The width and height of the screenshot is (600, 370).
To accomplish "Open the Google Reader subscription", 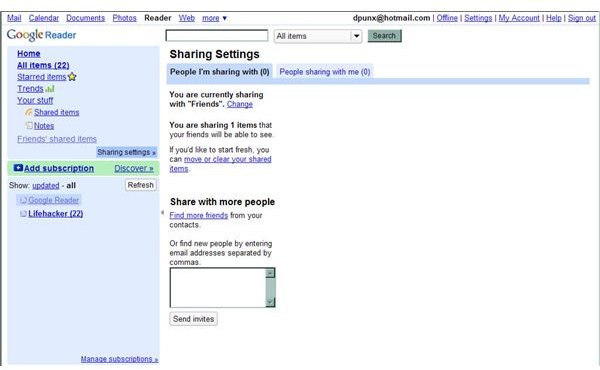I will [x=54, y=200].
